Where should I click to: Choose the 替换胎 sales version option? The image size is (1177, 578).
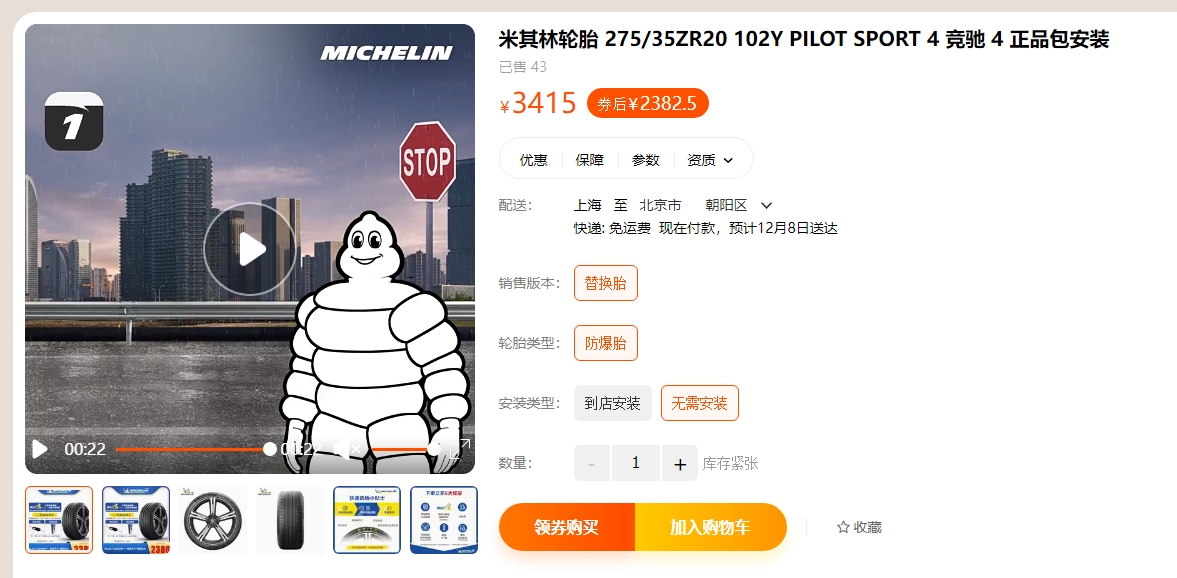click(606, 283)
